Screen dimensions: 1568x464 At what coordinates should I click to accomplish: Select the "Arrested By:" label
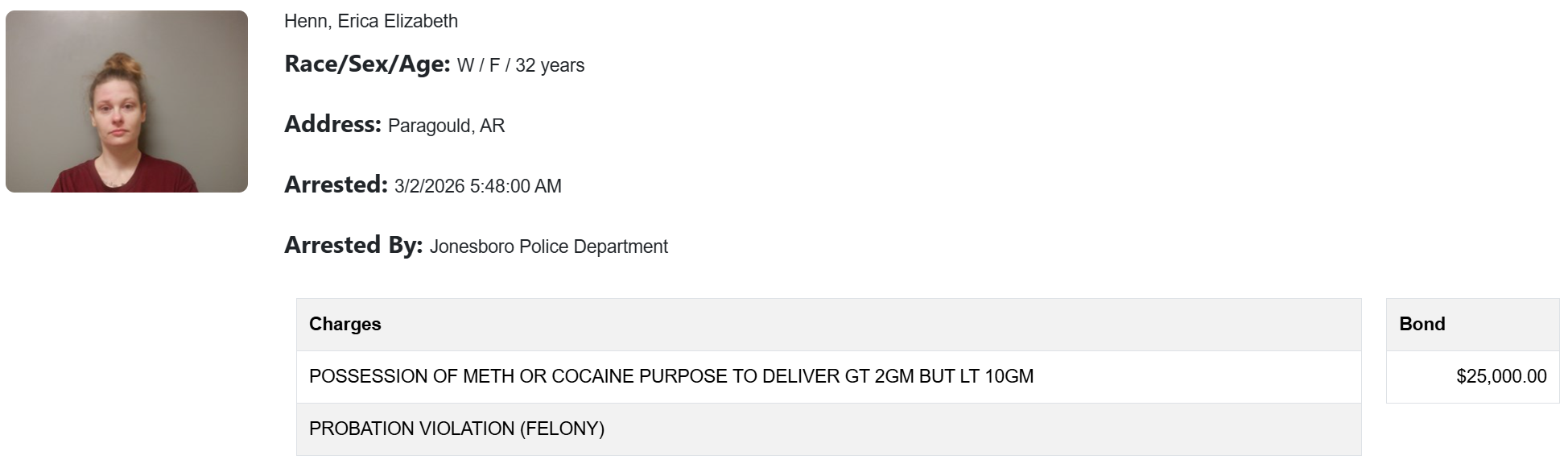pyautogui.click(x=353, y=246)
